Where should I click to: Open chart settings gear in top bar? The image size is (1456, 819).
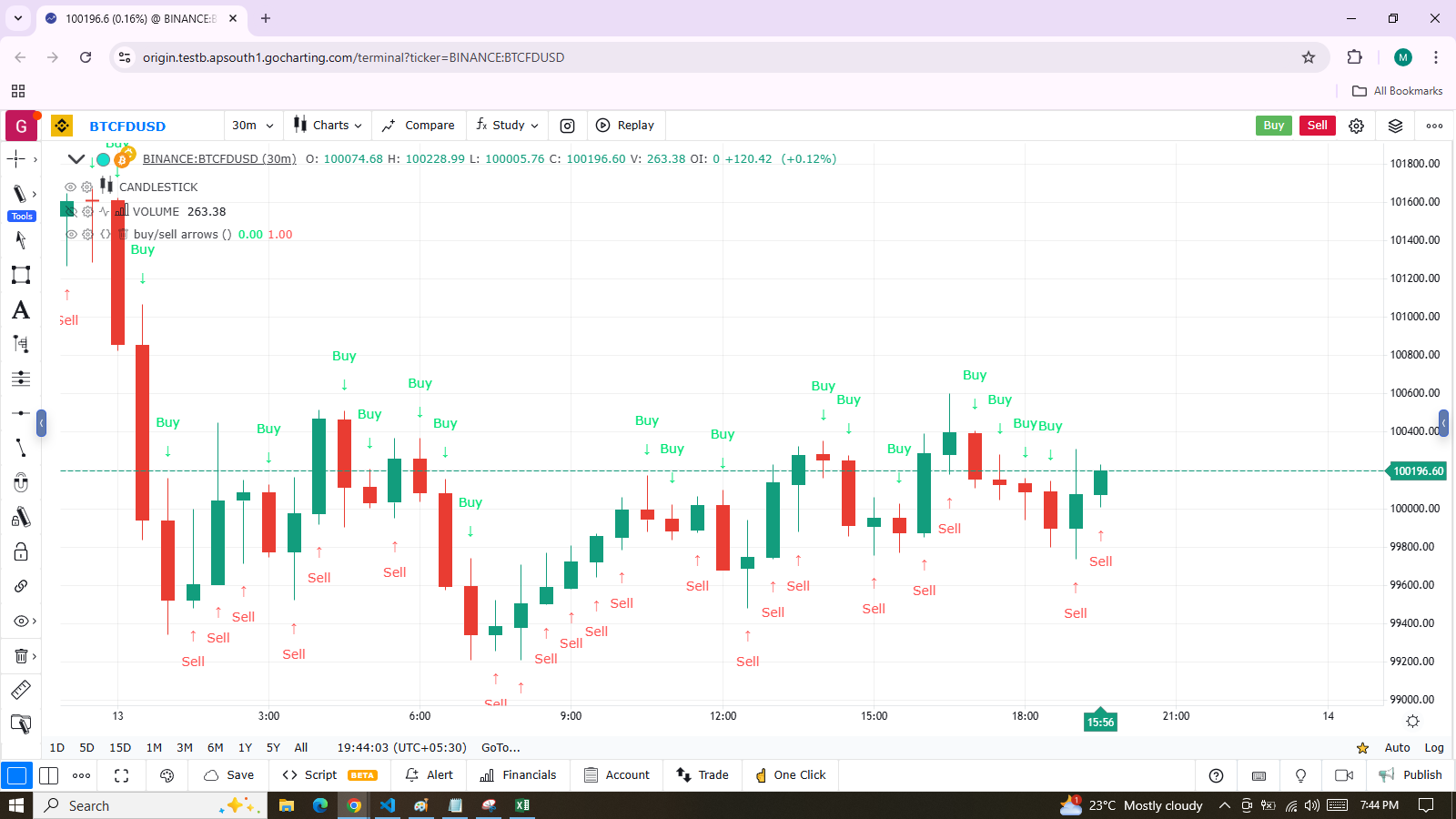tap(1356, 126)
